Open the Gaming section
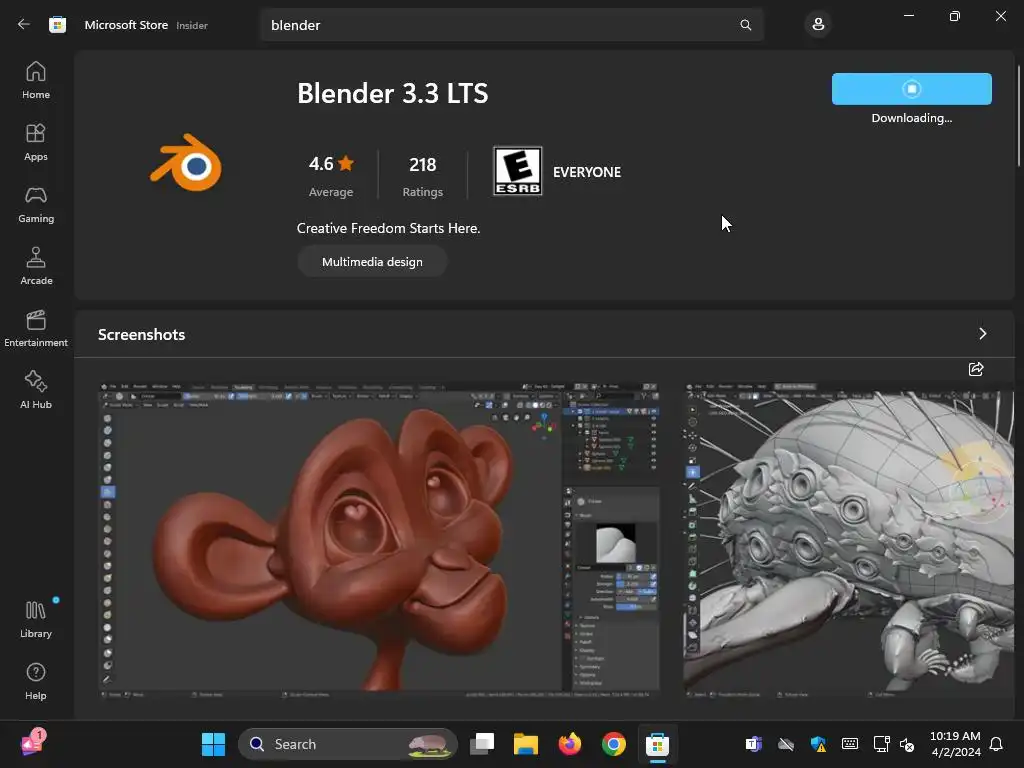Viewport: 1024px width, 768px height. tap(36, 204)
